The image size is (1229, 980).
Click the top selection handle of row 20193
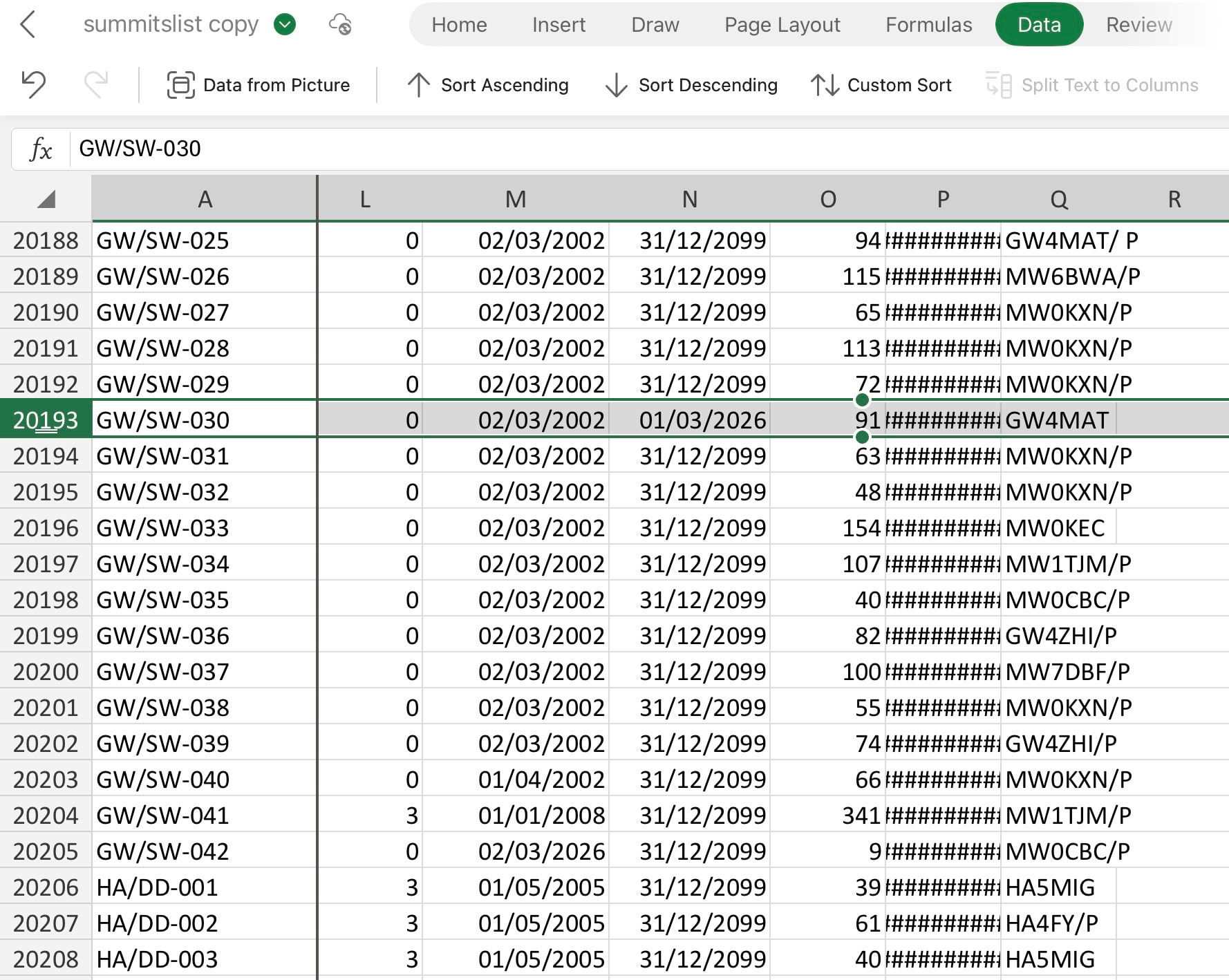862,399
